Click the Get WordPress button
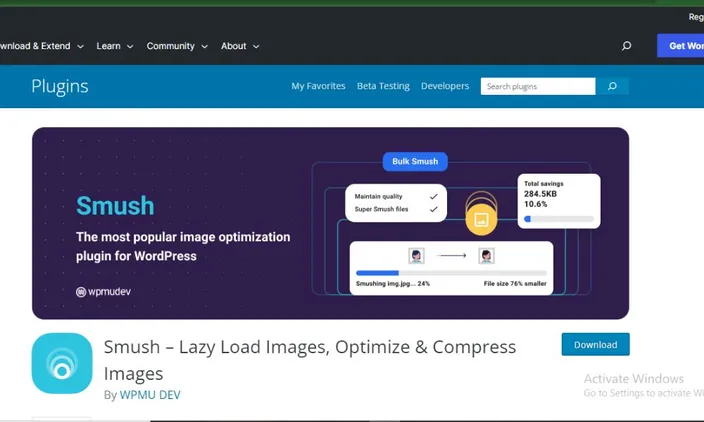This screenshot has width=704, height=422. click(x=680, y=46)
